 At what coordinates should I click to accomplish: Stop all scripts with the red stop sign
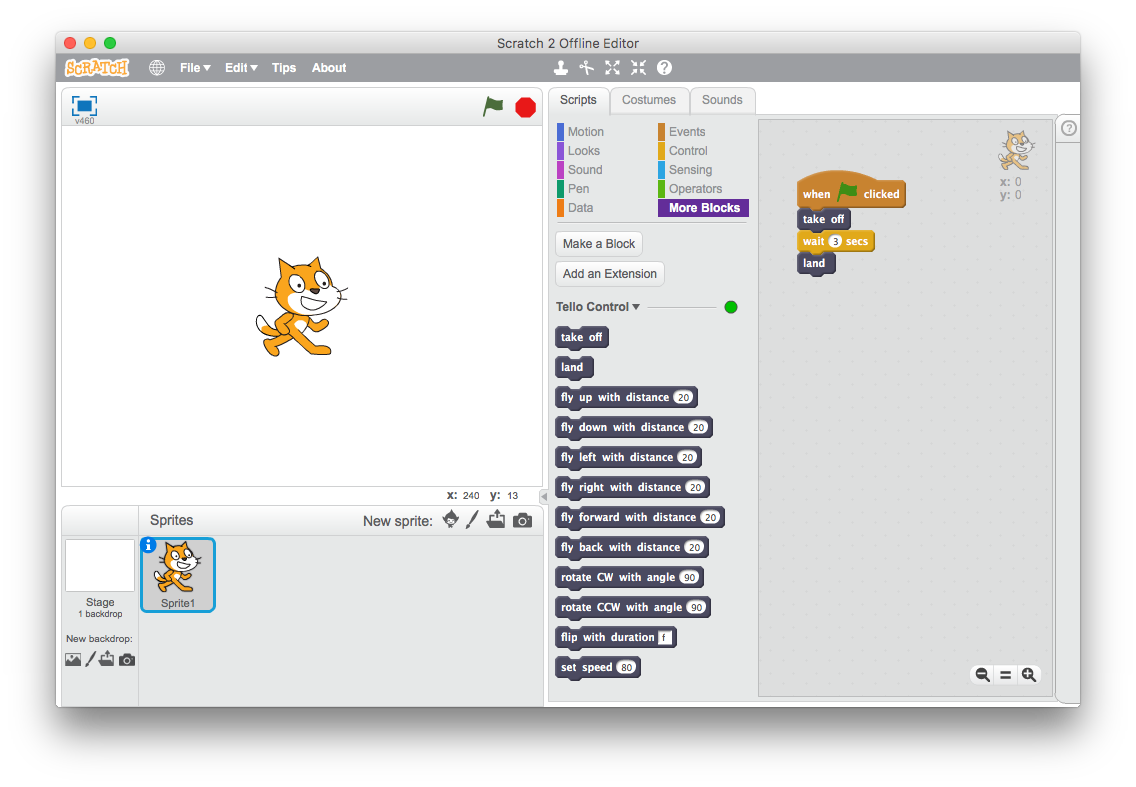coord(525,107)
